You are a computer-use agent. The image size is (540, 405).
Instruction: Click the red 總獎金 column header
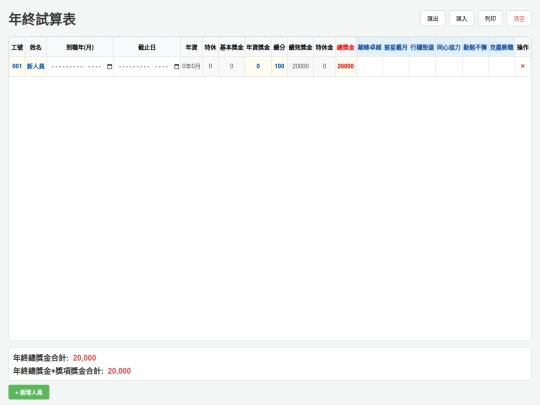click(346, 47)
